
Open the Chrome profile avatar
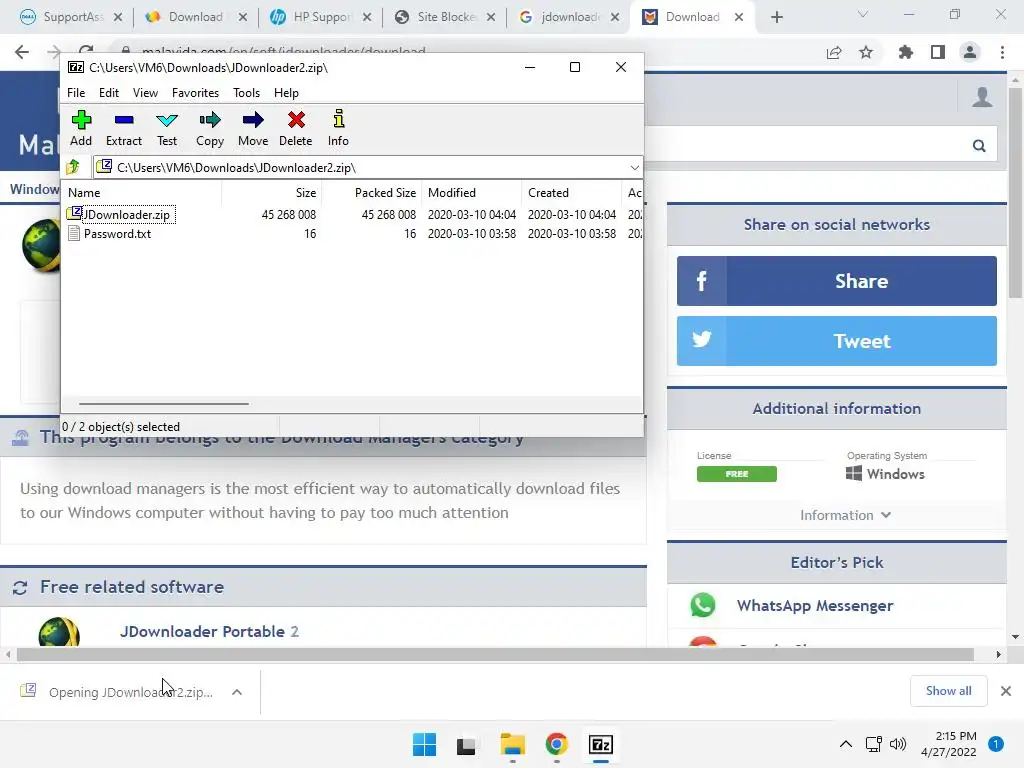coord(970,52)
